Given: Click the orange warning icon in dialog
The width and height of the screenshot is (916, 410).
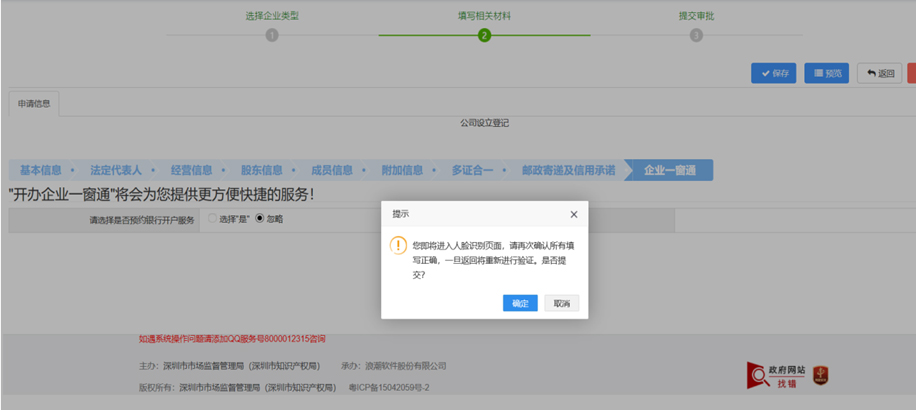Looking at the screenshot, I should tap(398, 245).
